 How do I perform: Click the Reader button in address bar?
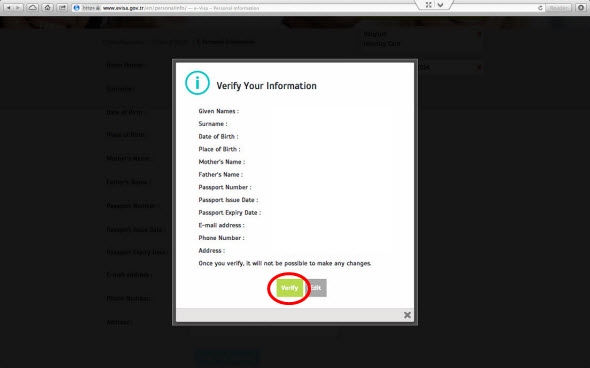coord(558,8)
